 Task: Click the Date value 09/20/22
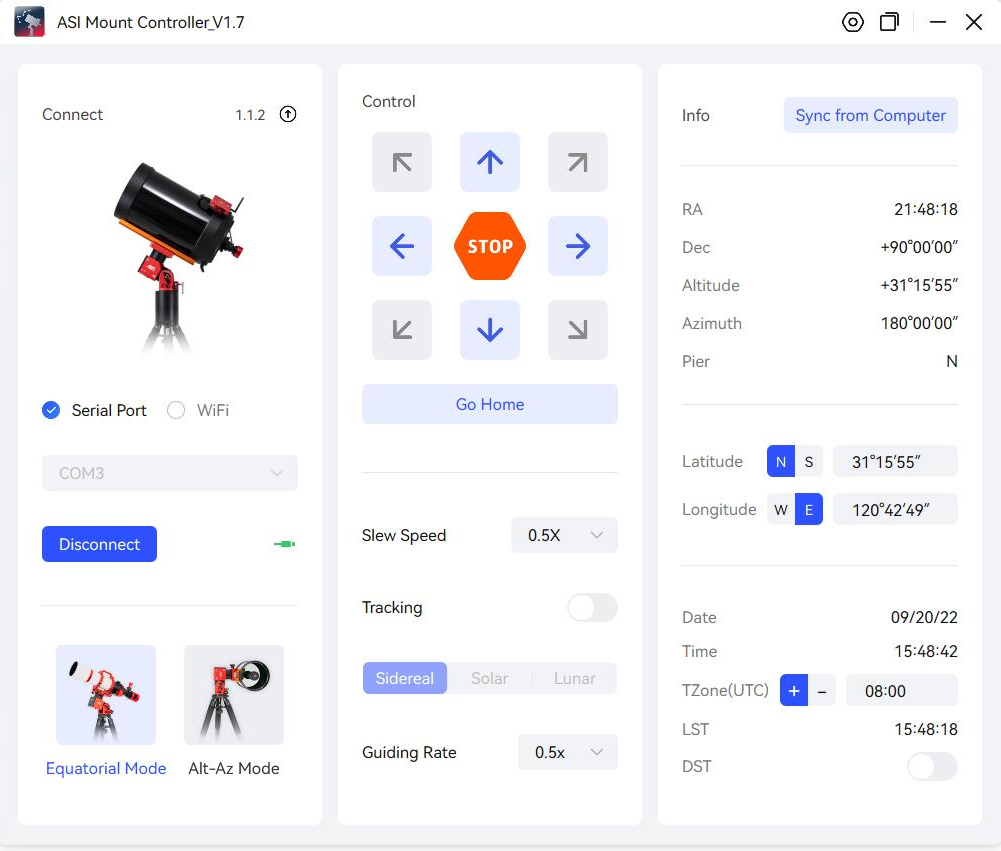point(924,617)
